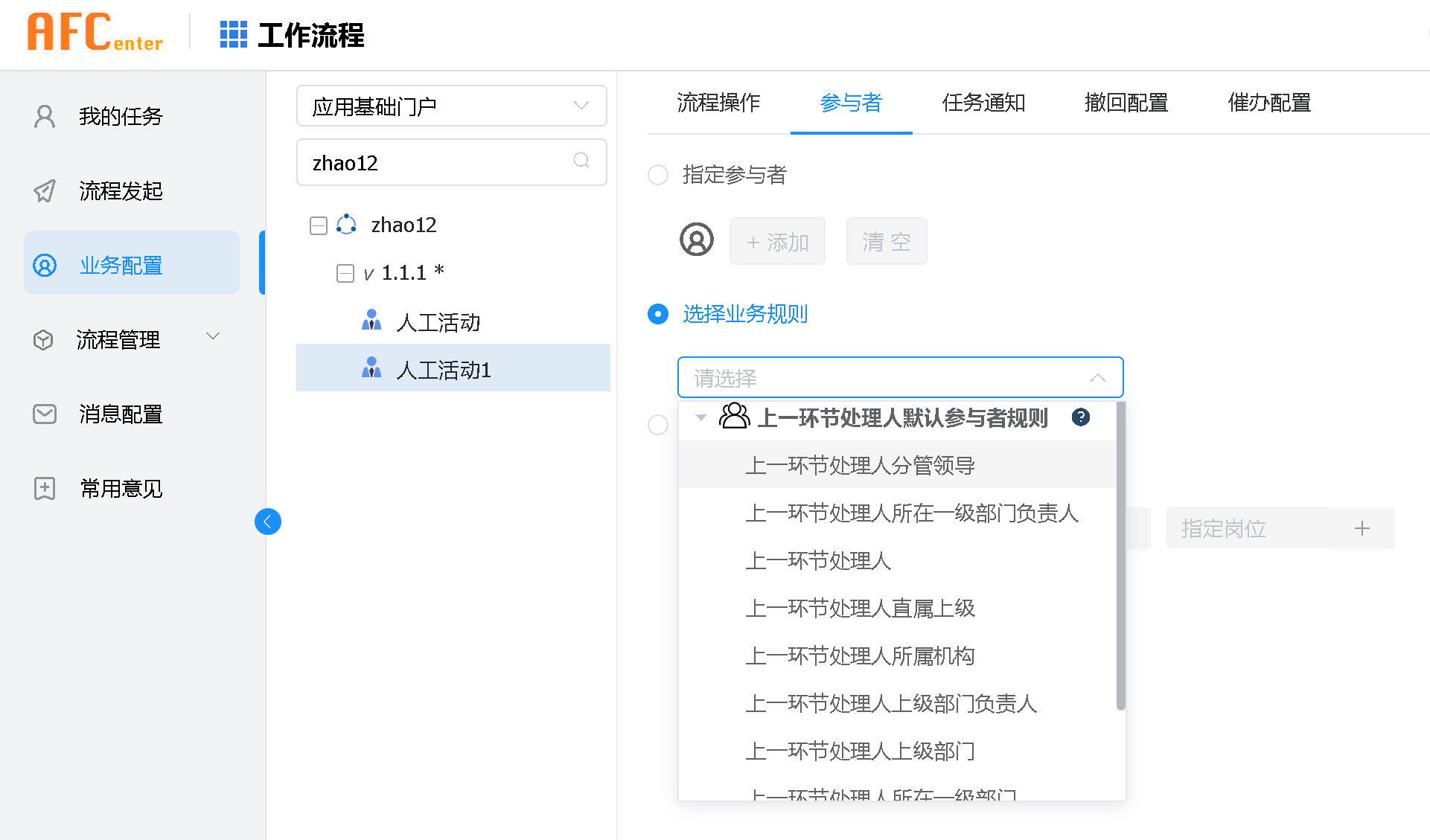1430x840 pixels.
Task: Open 我的任务 via its person icon
Action: click(x=45, y=116)
